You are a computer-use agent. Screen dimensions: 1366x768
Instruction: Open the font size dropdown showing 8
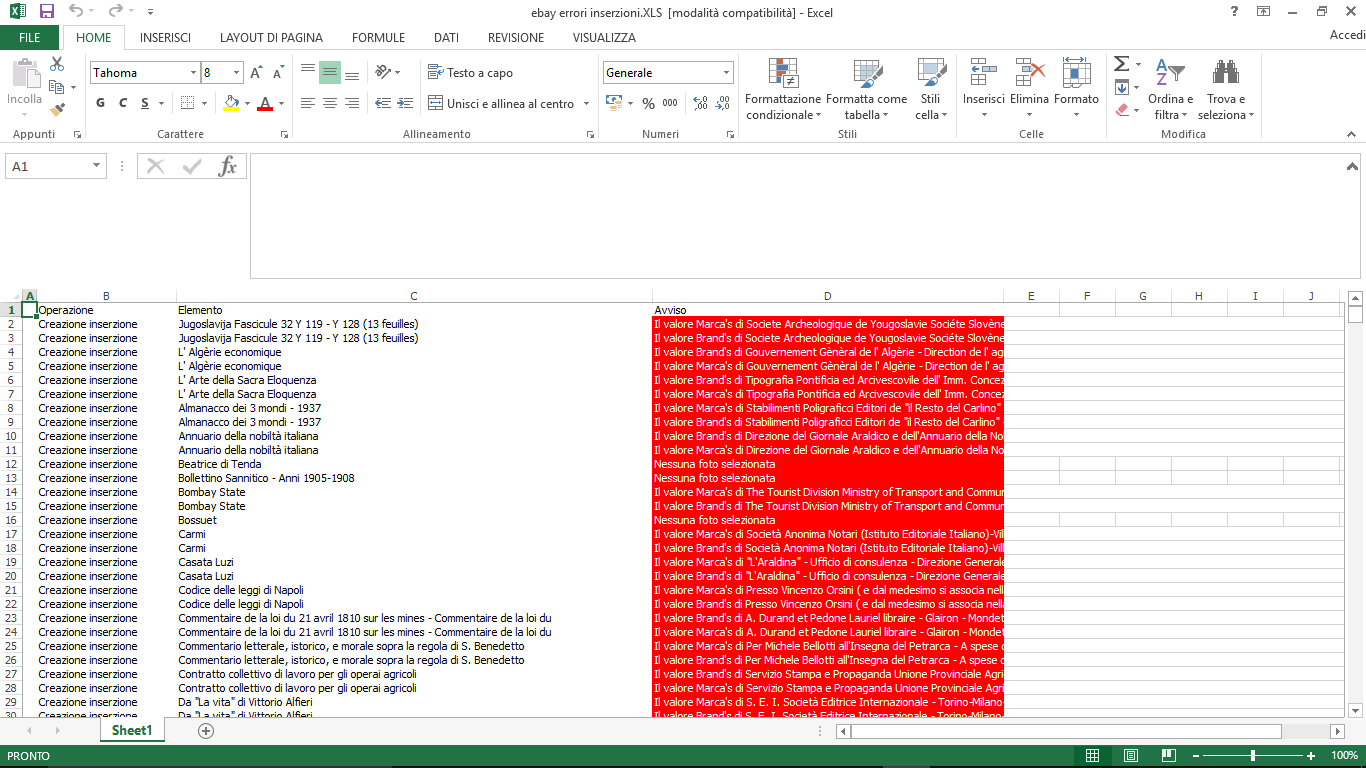click(x=237, y=73)
